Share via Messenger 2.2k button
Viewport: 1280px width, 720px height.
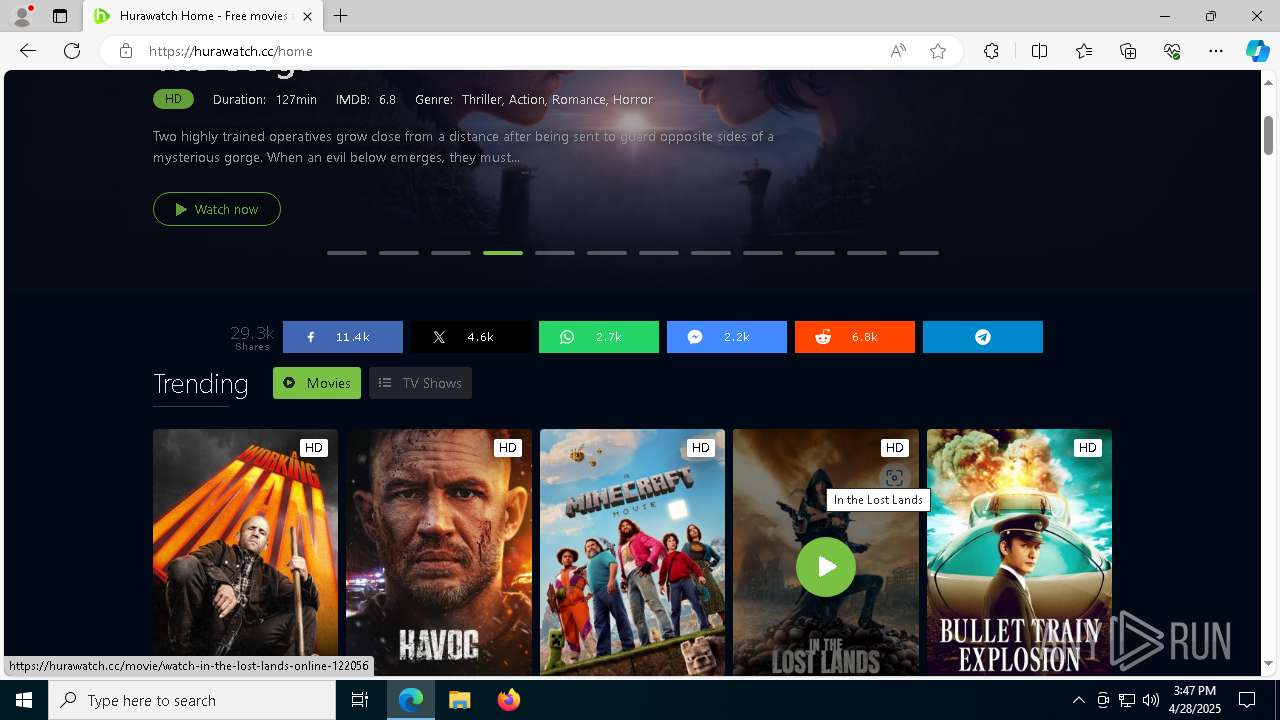[x=727, y=337]
